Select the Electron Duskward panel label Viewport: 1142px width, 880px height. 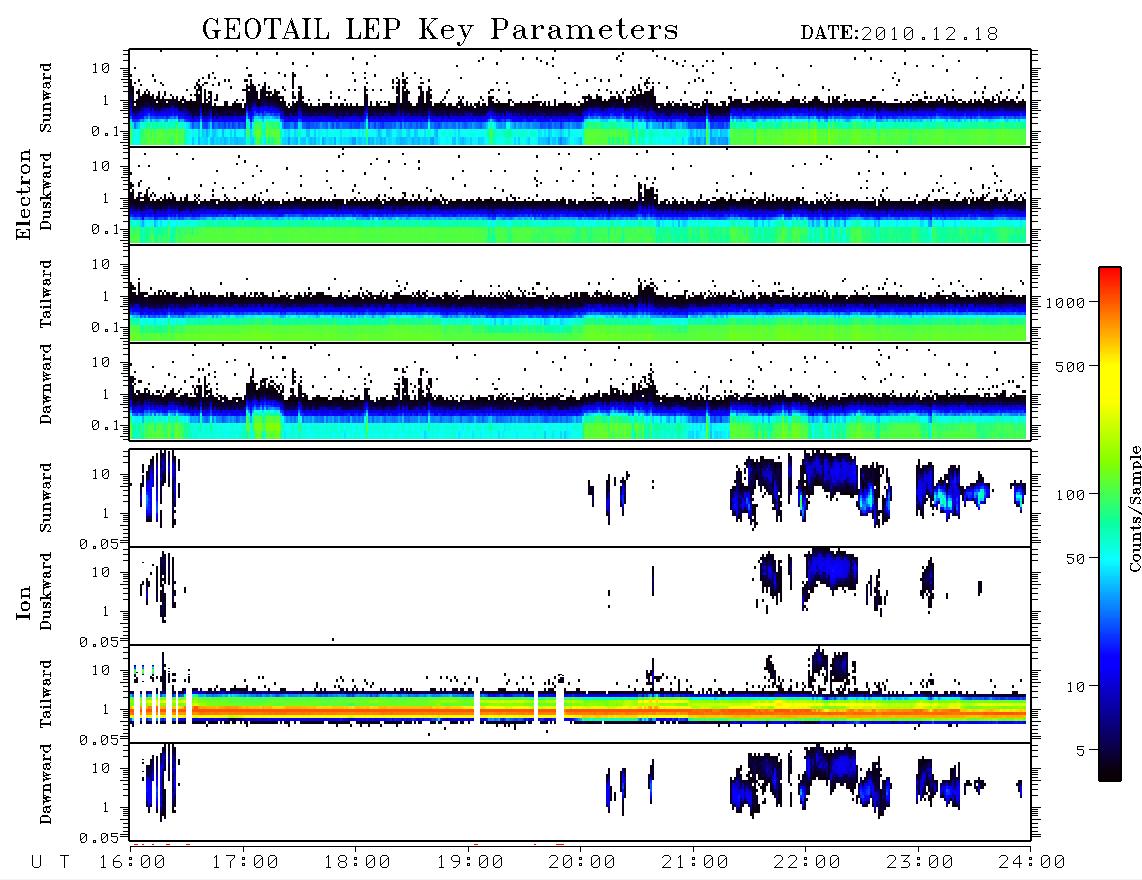pos(46,192)
